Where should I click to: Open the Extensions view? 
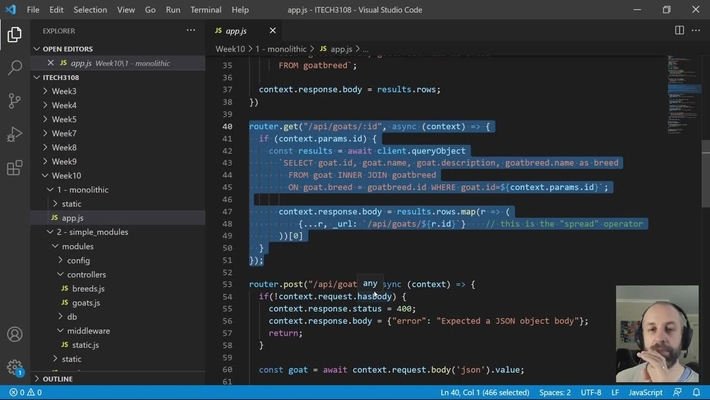tap(14, 168)
